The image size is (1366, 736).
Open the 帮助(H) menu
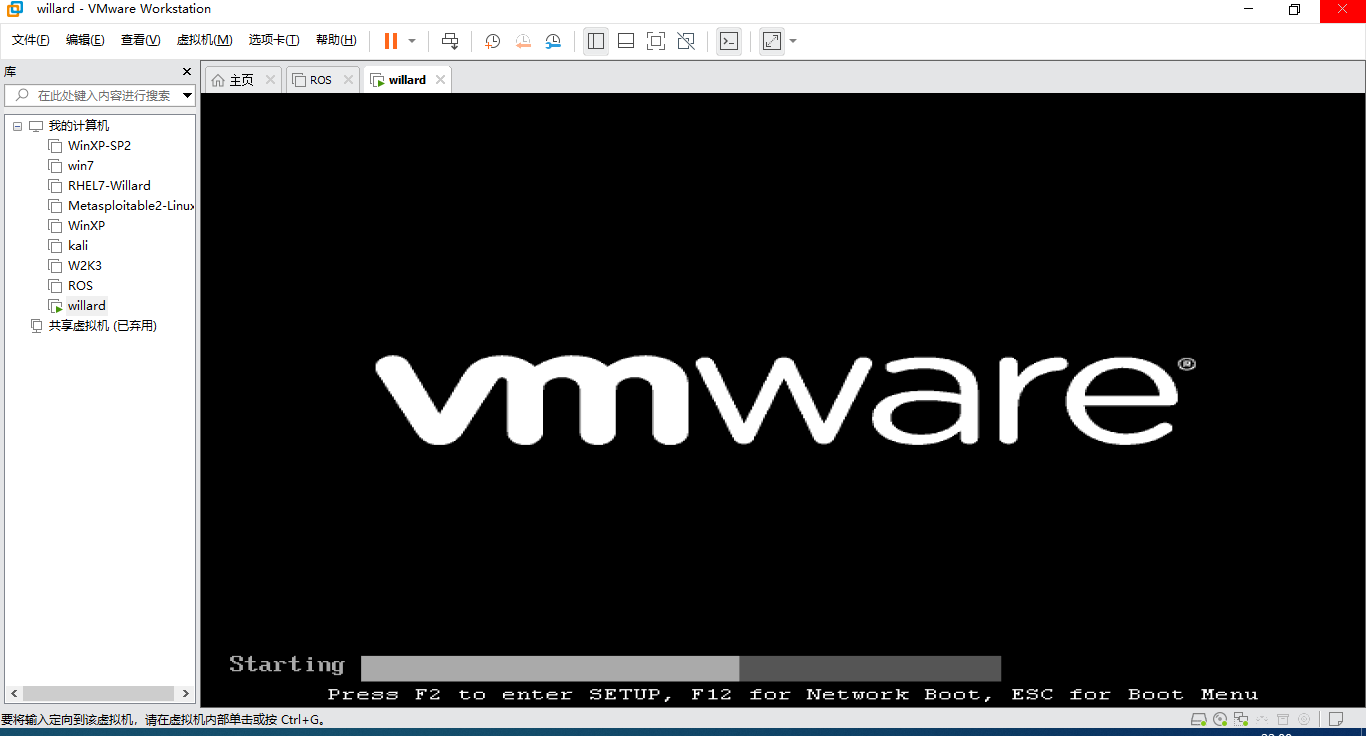click(336, 40)
